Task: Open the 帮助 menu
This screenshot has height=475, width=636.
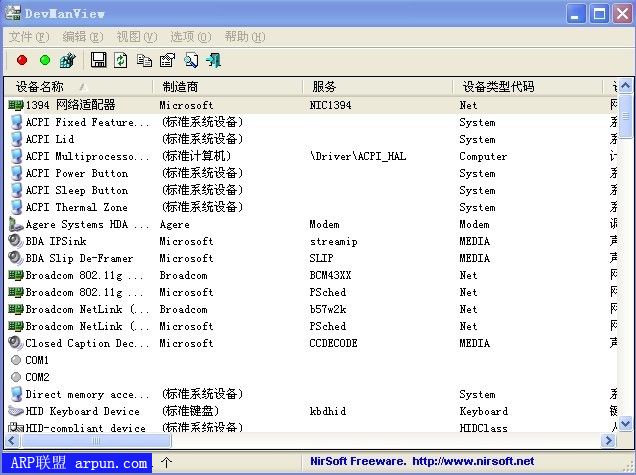Action: tap(244, 36)
